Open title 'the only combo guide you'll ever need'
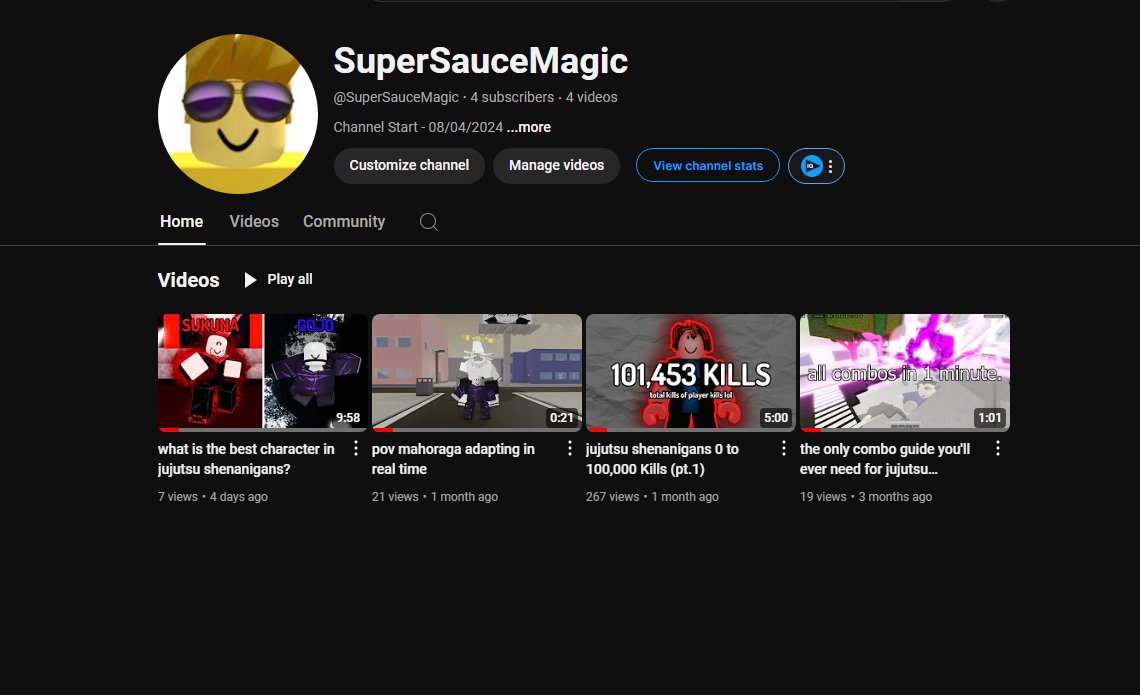The image size is (1140, 695). pos(885,459)
